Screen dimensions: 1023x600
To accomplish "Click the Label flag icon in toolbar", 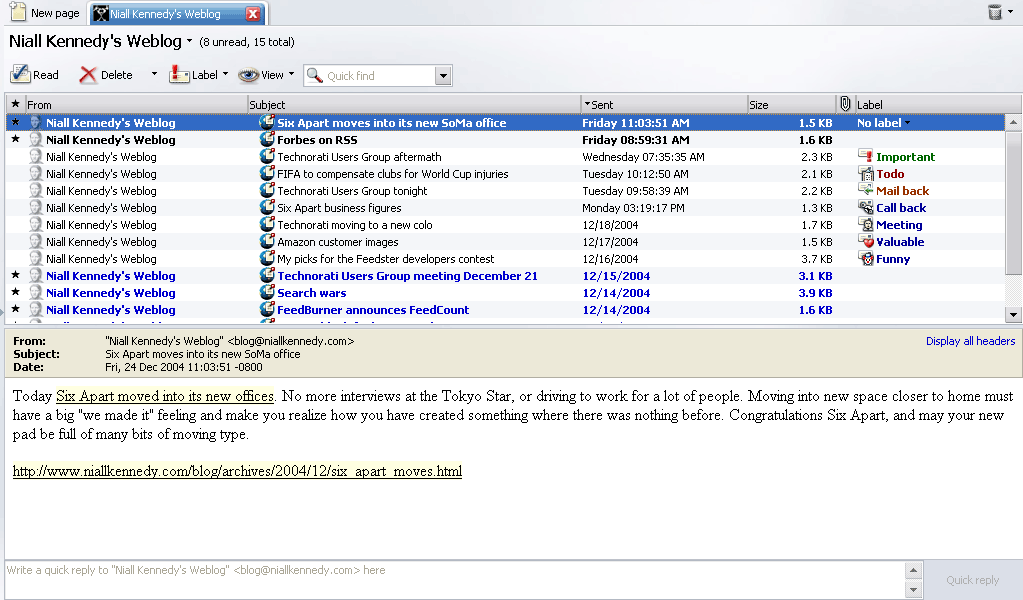I will 178,74.
